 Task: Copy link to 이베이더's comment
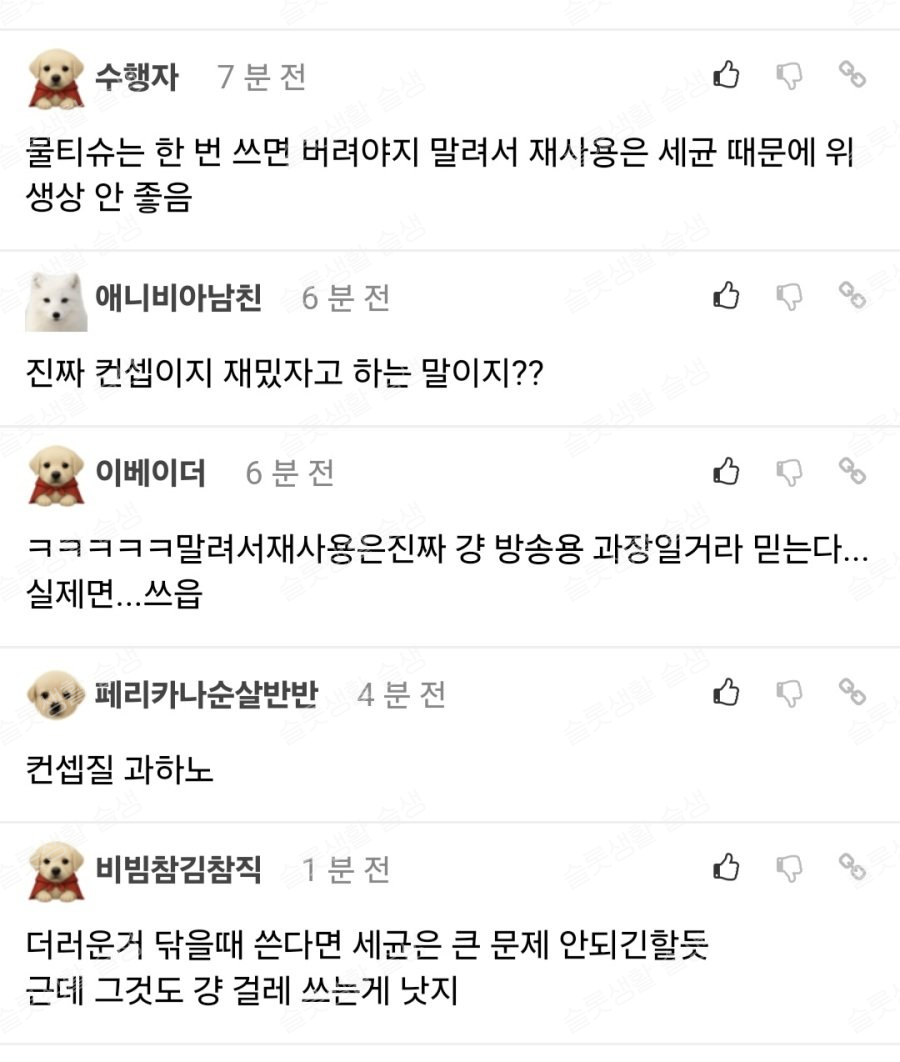point(852,471)
